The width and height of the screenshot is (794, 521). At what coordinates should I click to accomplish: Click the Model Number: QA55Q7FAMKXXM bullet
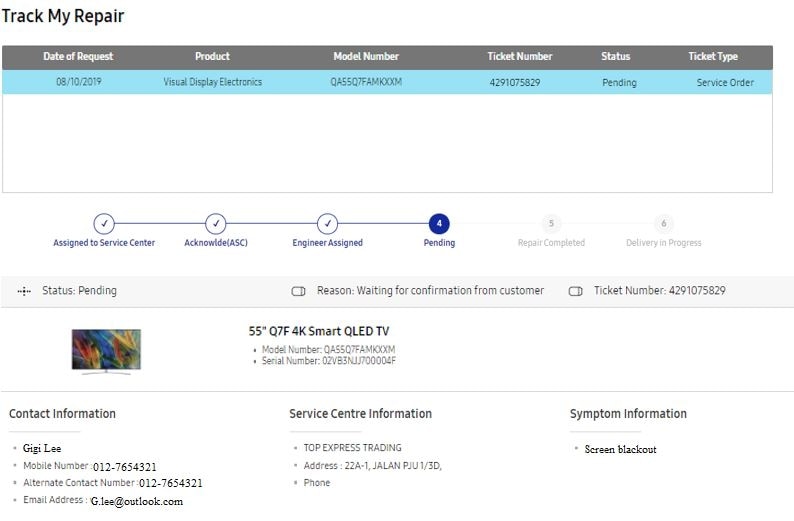(328, 349)
